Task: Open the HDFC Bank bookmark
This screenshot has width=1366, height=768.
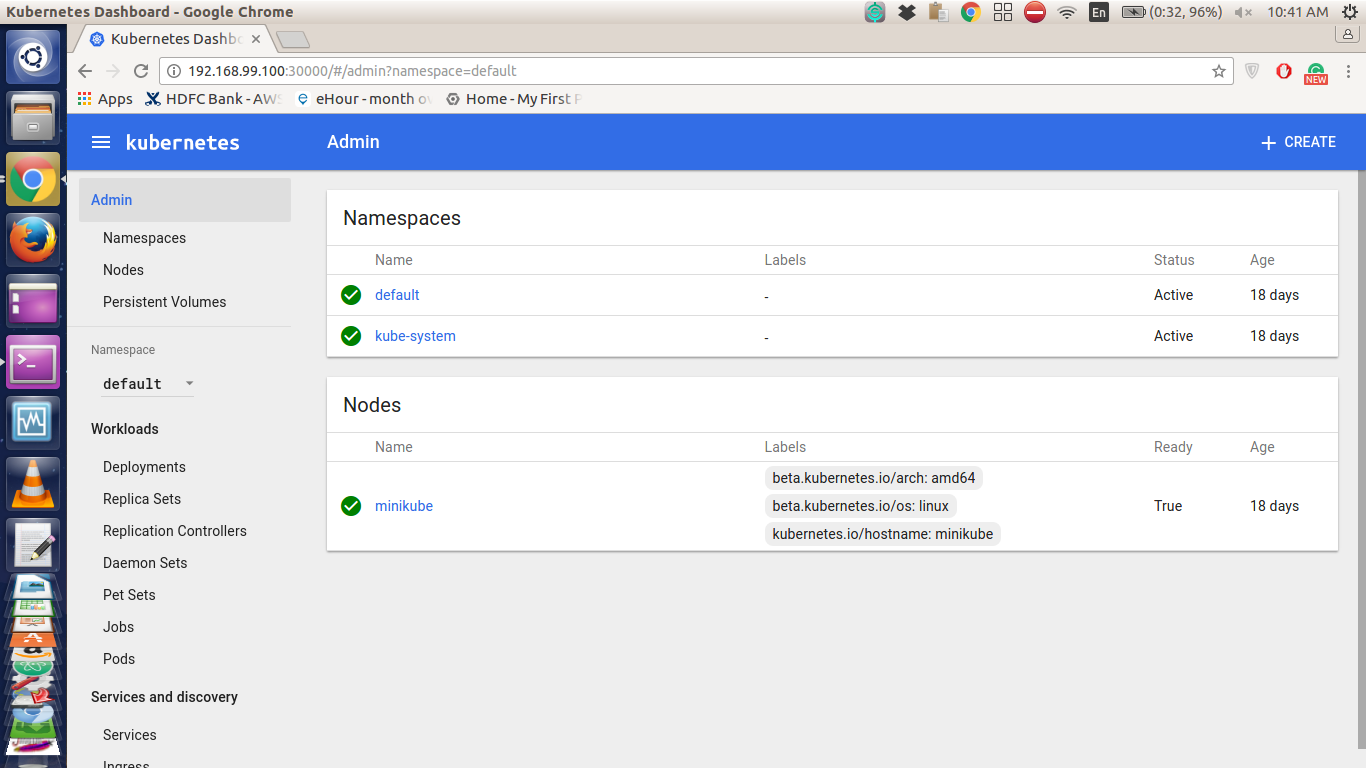Action: coord(215,99)
